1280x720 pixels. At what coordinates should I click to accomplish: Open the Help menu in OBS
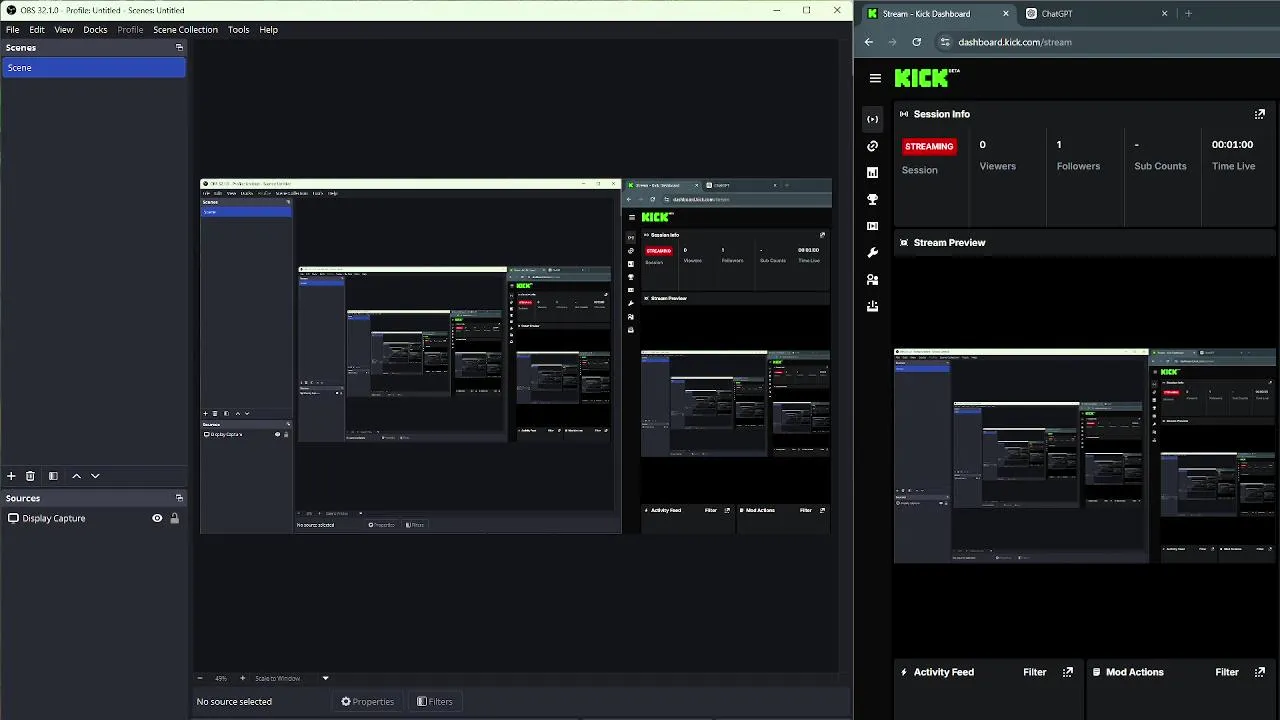pos(269,29)
